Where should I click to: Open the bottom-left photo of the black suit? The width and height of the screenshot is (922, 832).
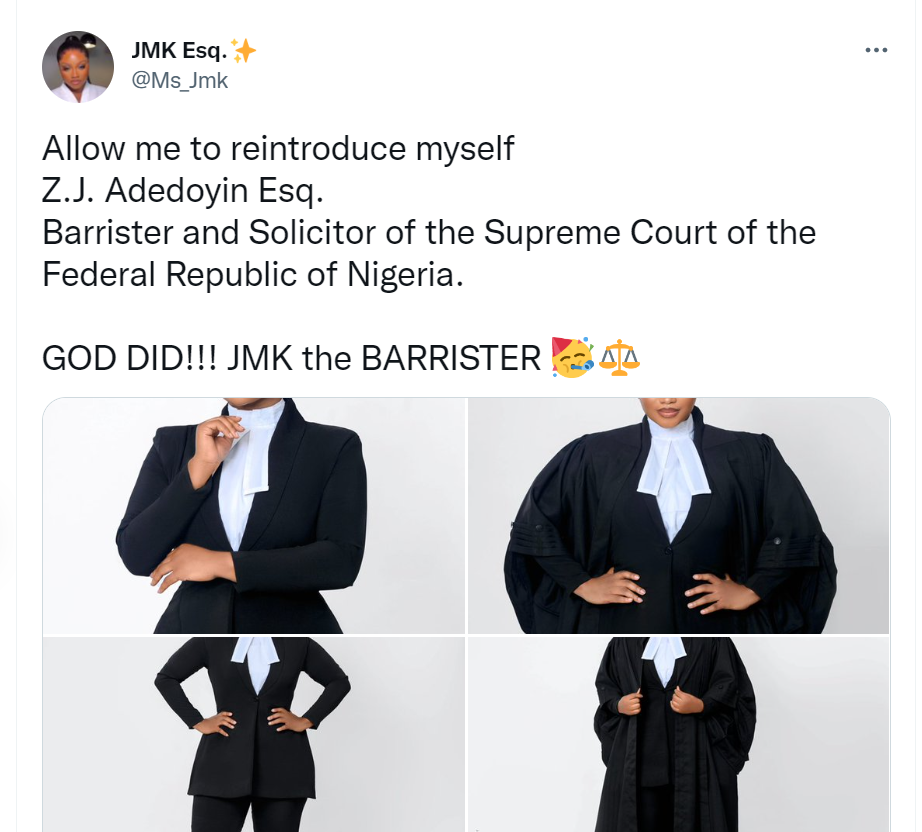(254, 734)
